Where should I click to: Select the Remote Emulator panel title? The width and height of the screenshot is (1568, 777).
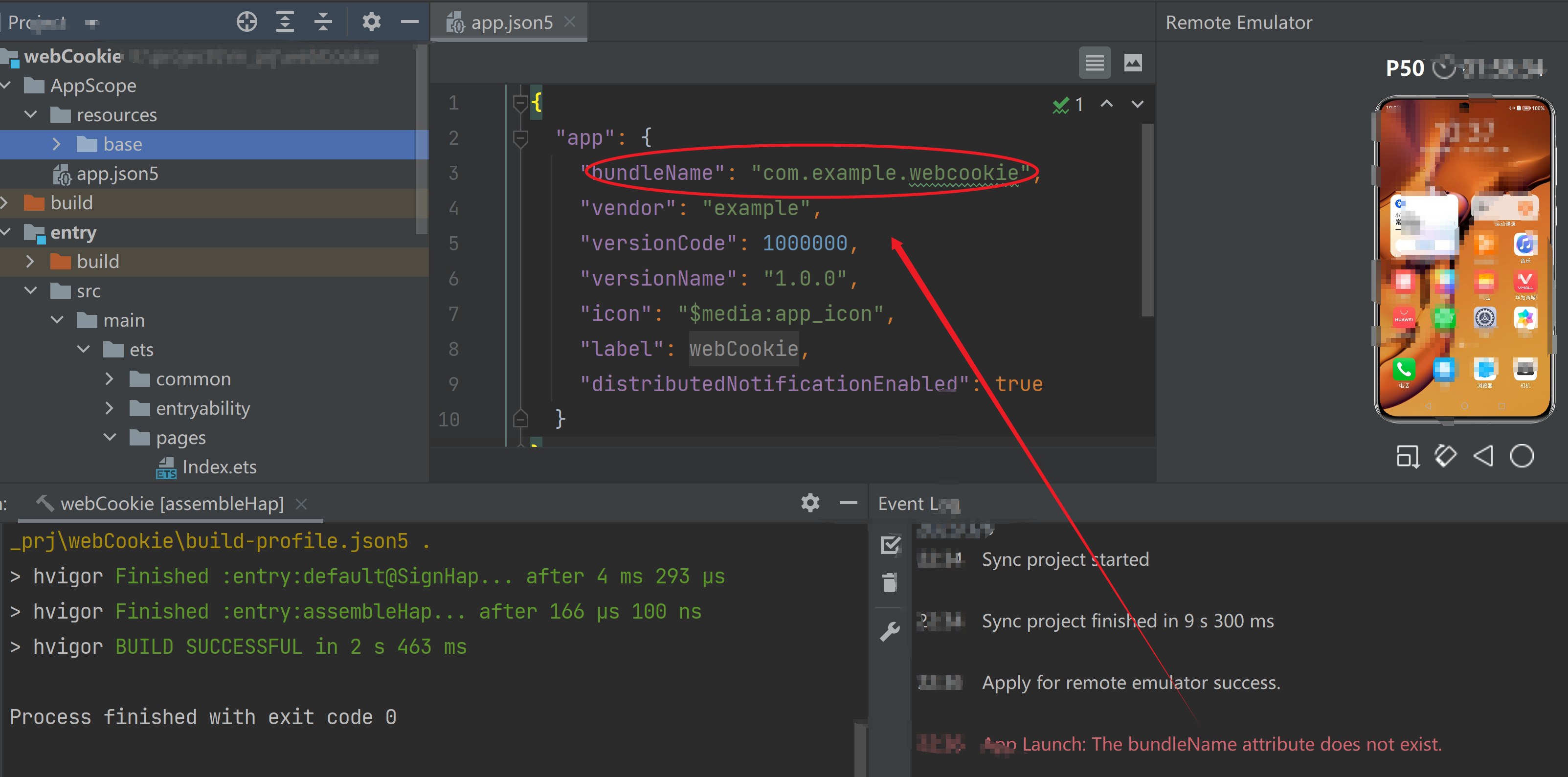(x=1238, y=22)
